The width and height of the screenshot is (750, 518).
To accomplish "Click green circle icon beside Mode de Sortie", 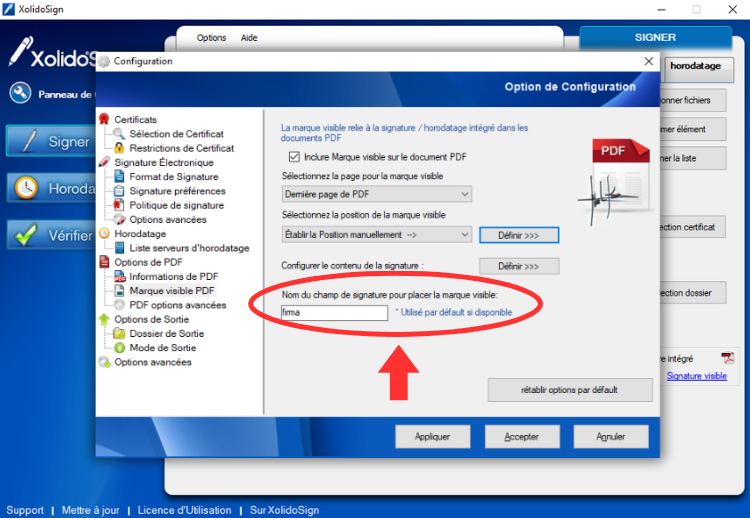I will pos(119,348).
